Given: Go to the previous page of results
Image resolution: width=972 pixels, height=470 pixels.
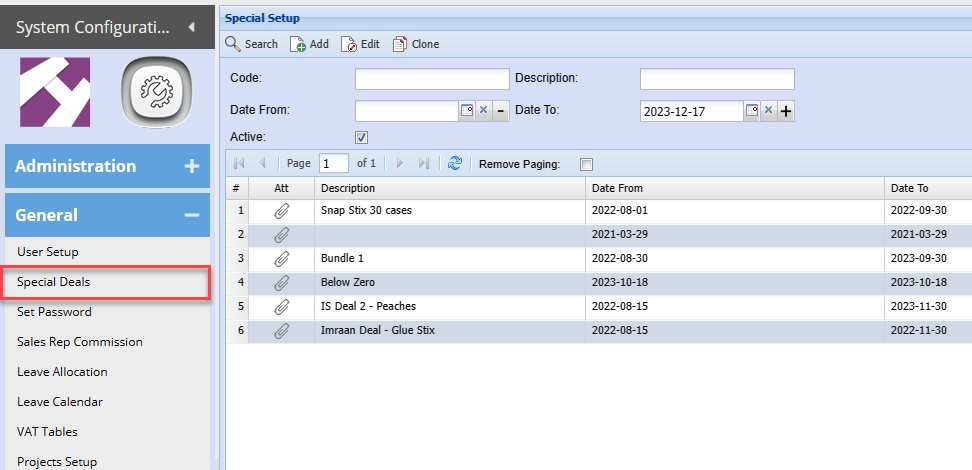Looking at the screenshot, I should [x=262, y=163].
